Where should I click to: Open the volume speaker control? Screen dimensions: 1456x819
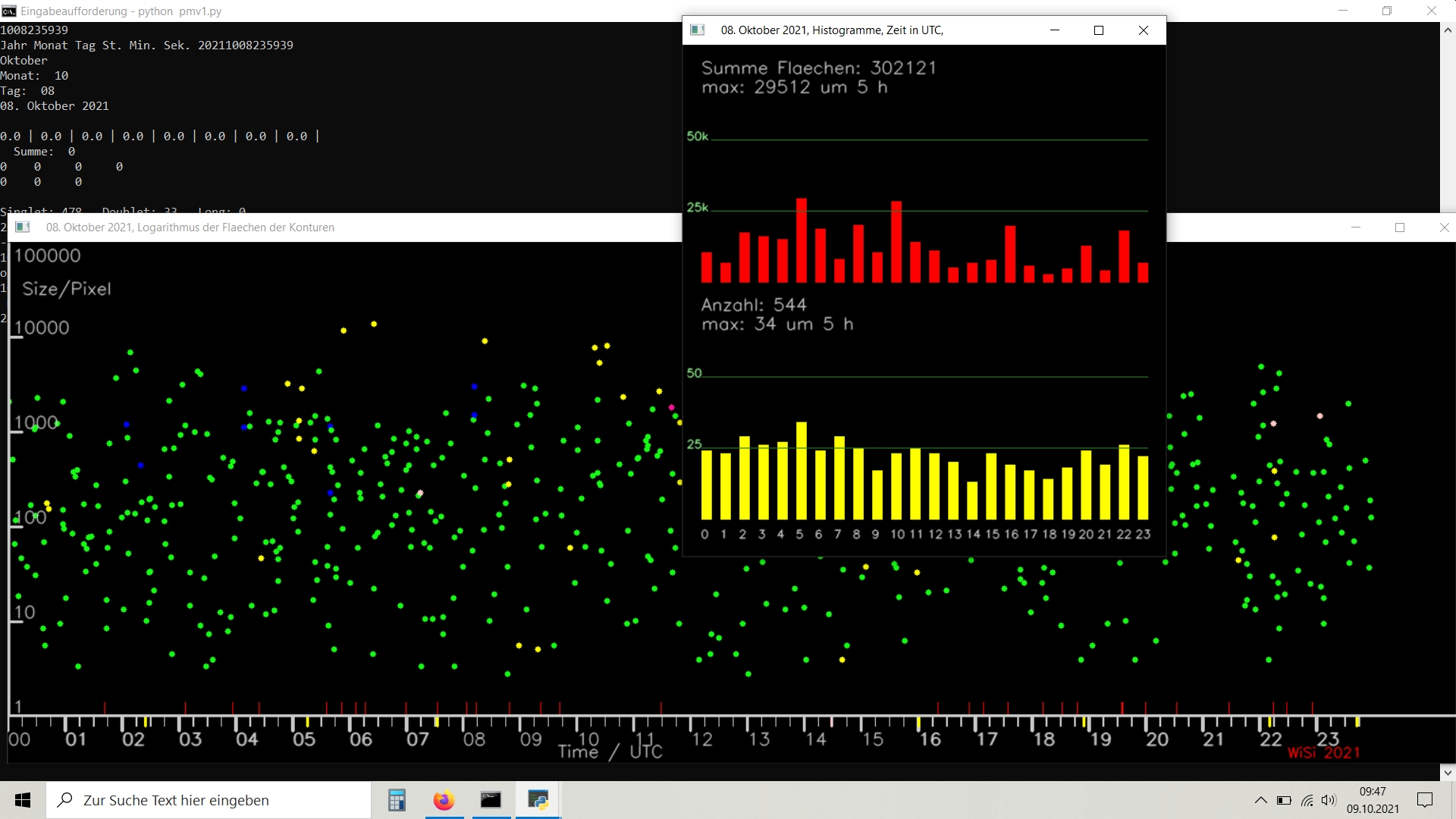point(1329,800)
